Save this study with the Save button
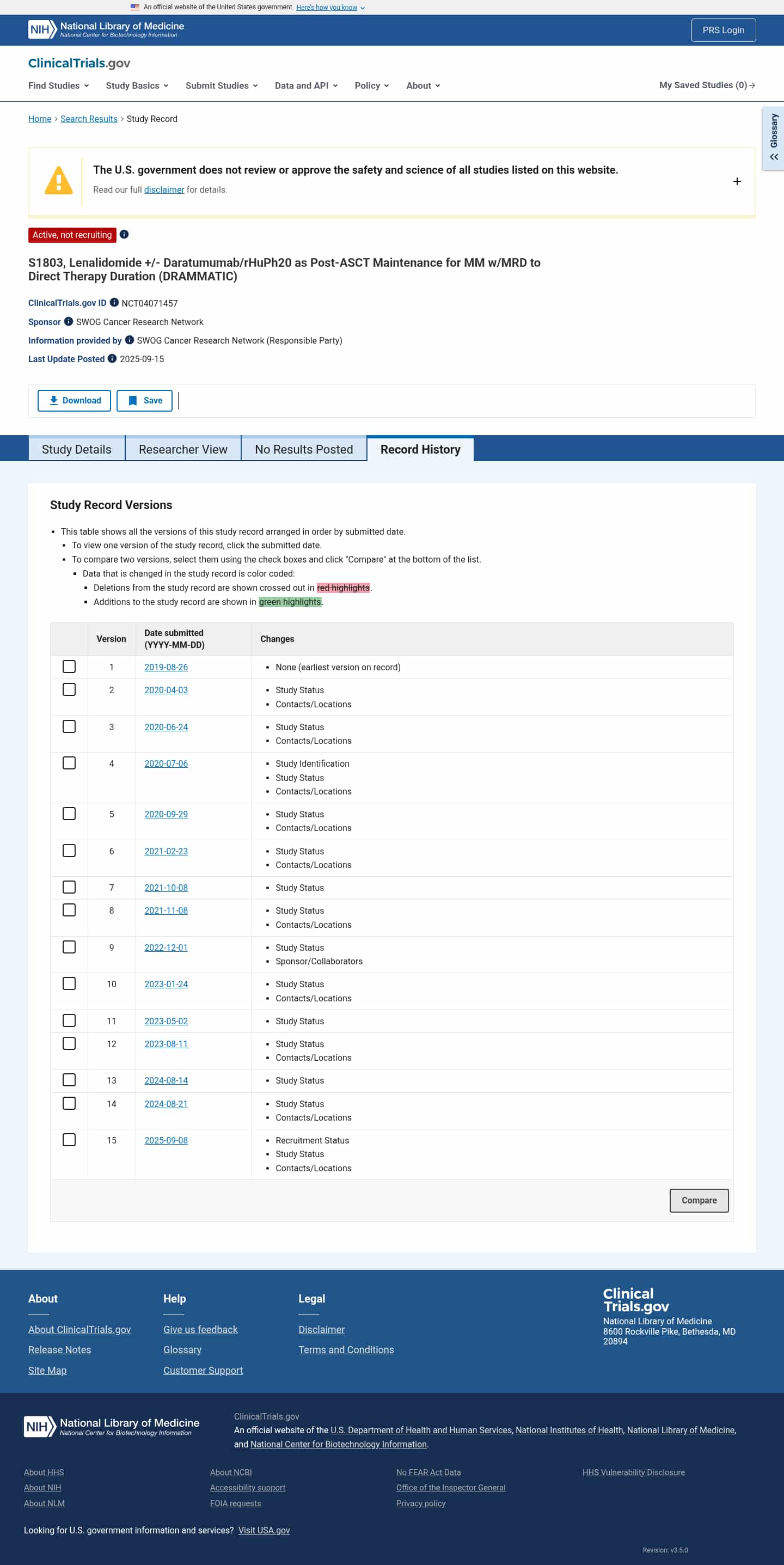This screenshot has width=784, height=1565. click(144, 400)
